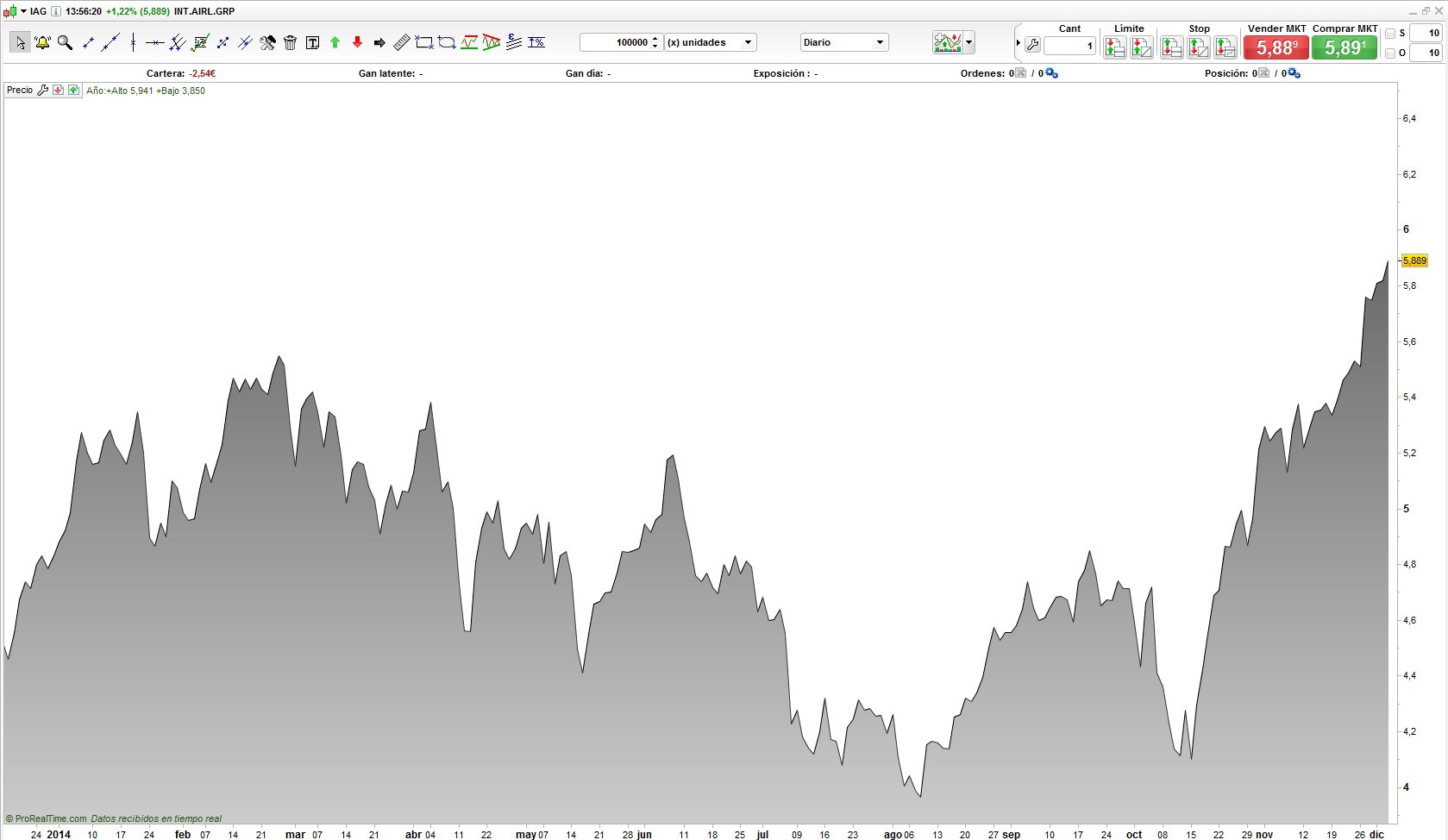Increase the 100000 units stepper
The image size is (1448, 840).
click(x=655, y=39)
